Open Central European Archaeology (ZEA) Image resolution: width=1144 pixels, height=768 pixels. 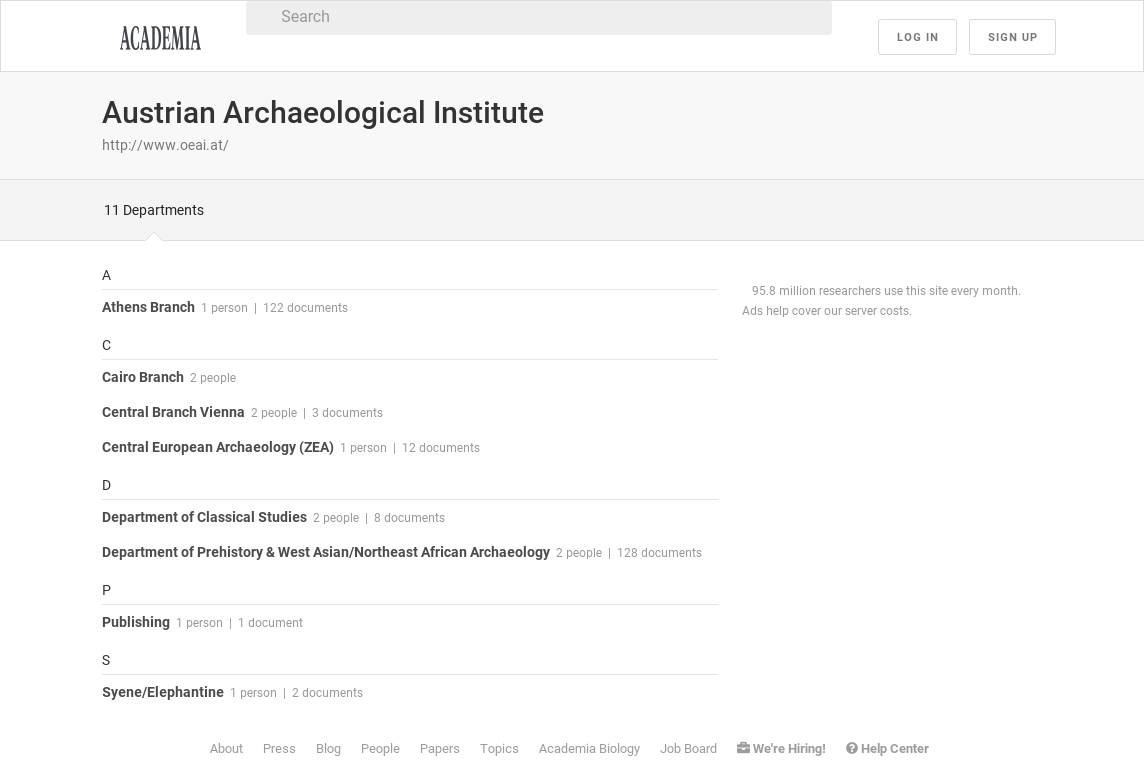point(218,447)
